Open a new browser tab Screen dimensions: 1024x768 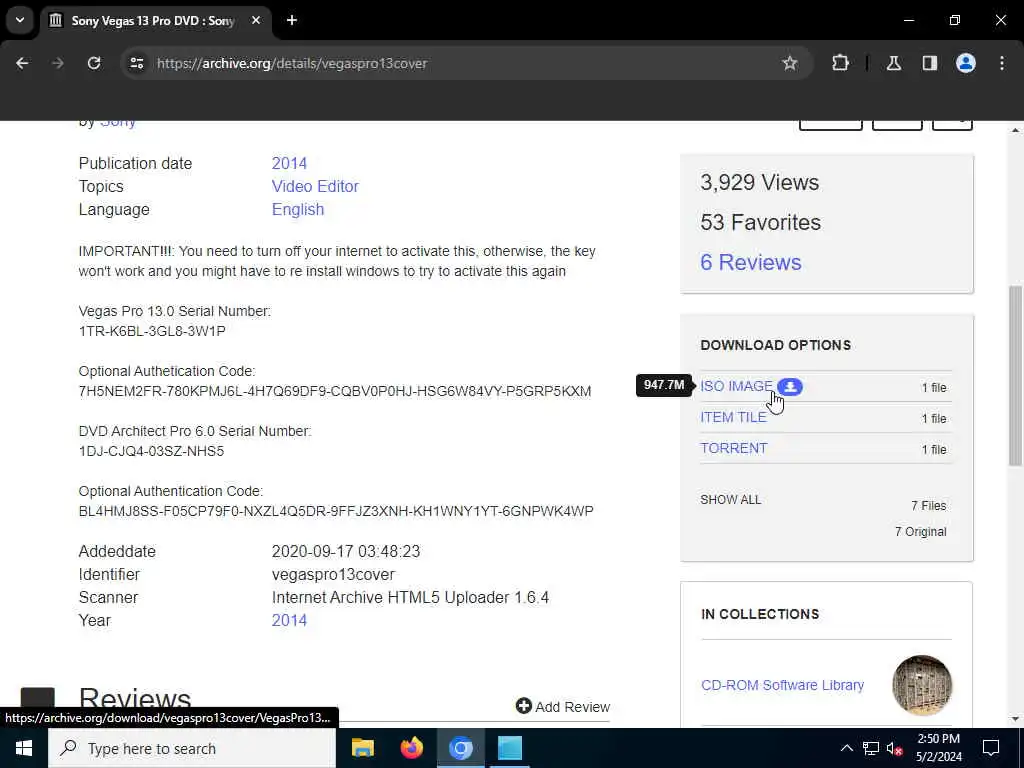click(292, 20)
